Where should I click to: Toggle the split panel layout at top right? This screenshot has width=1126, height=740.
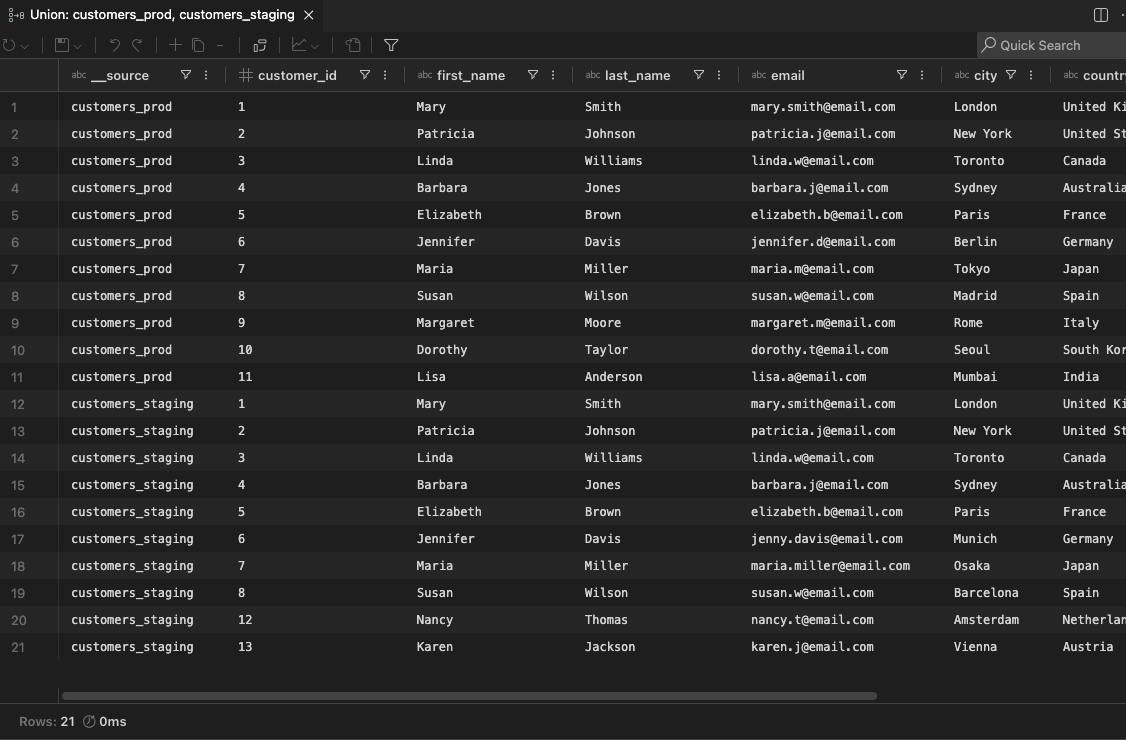tap(1101, 14)
